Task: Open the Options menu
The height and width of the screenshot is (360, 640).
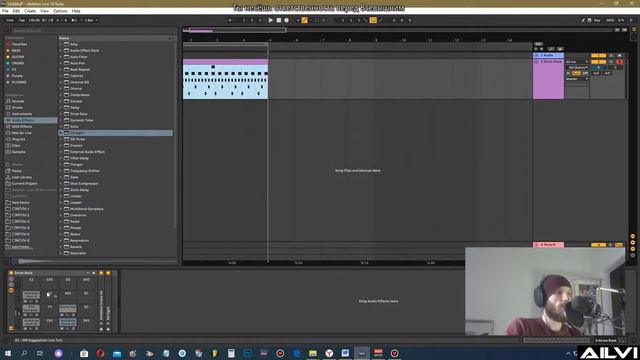Action: (x=60, y=11)
